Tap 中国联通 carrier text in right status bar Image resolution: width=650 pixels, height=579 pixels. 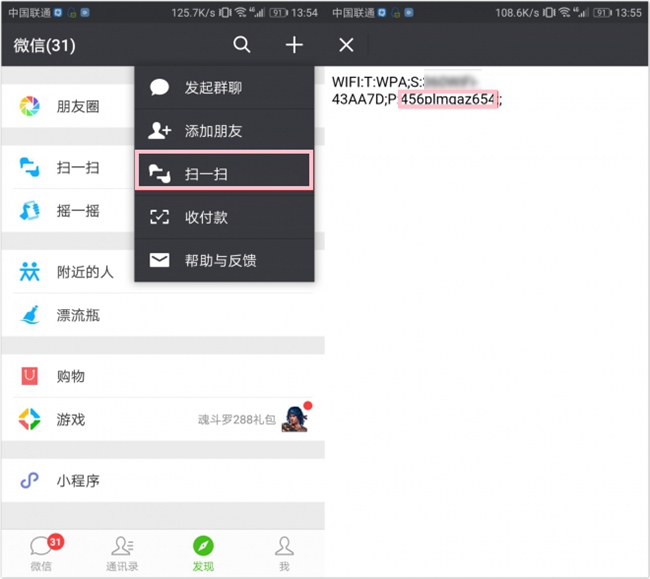(x=353, y=13)
